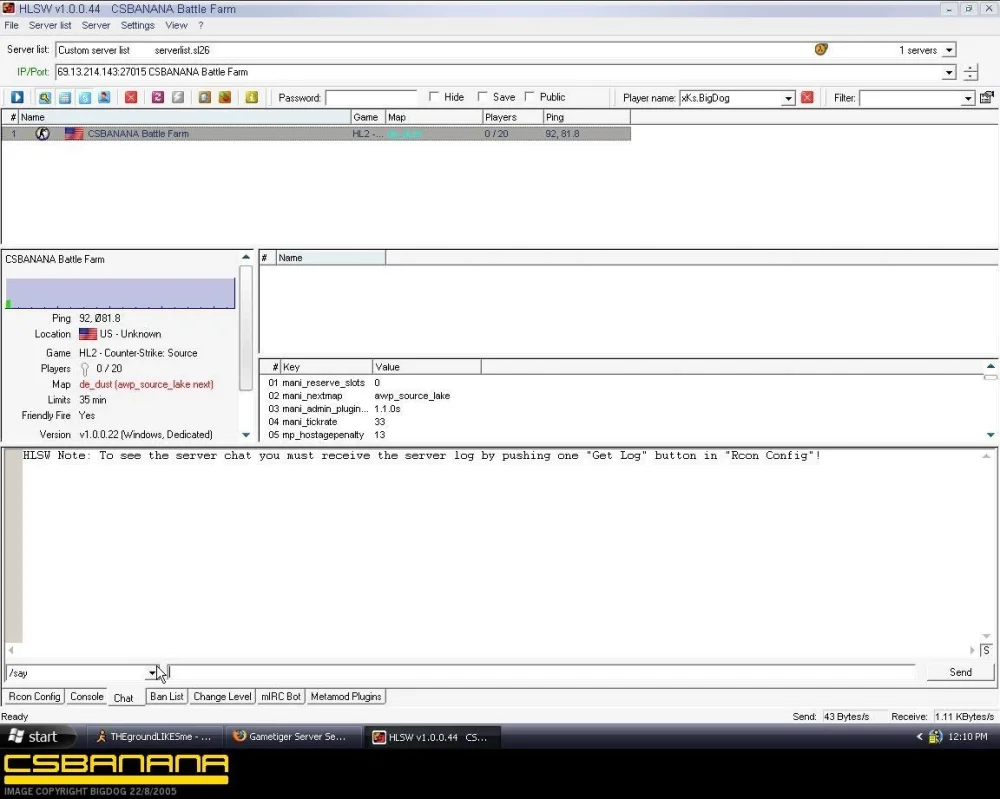
Task: Open the File menu
Action: point(11,26)
